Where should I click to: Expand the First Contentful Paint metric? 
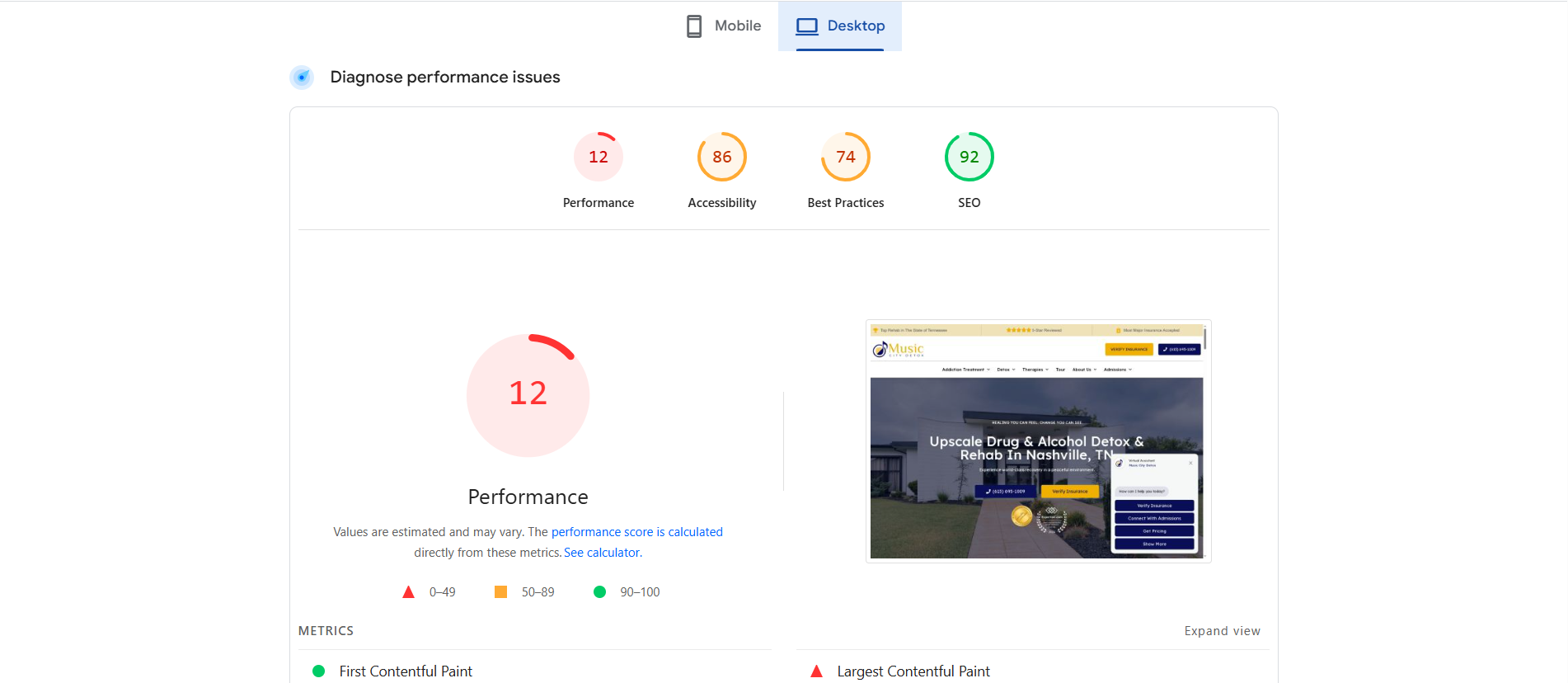pyautogui.click(x=406, y=671)
